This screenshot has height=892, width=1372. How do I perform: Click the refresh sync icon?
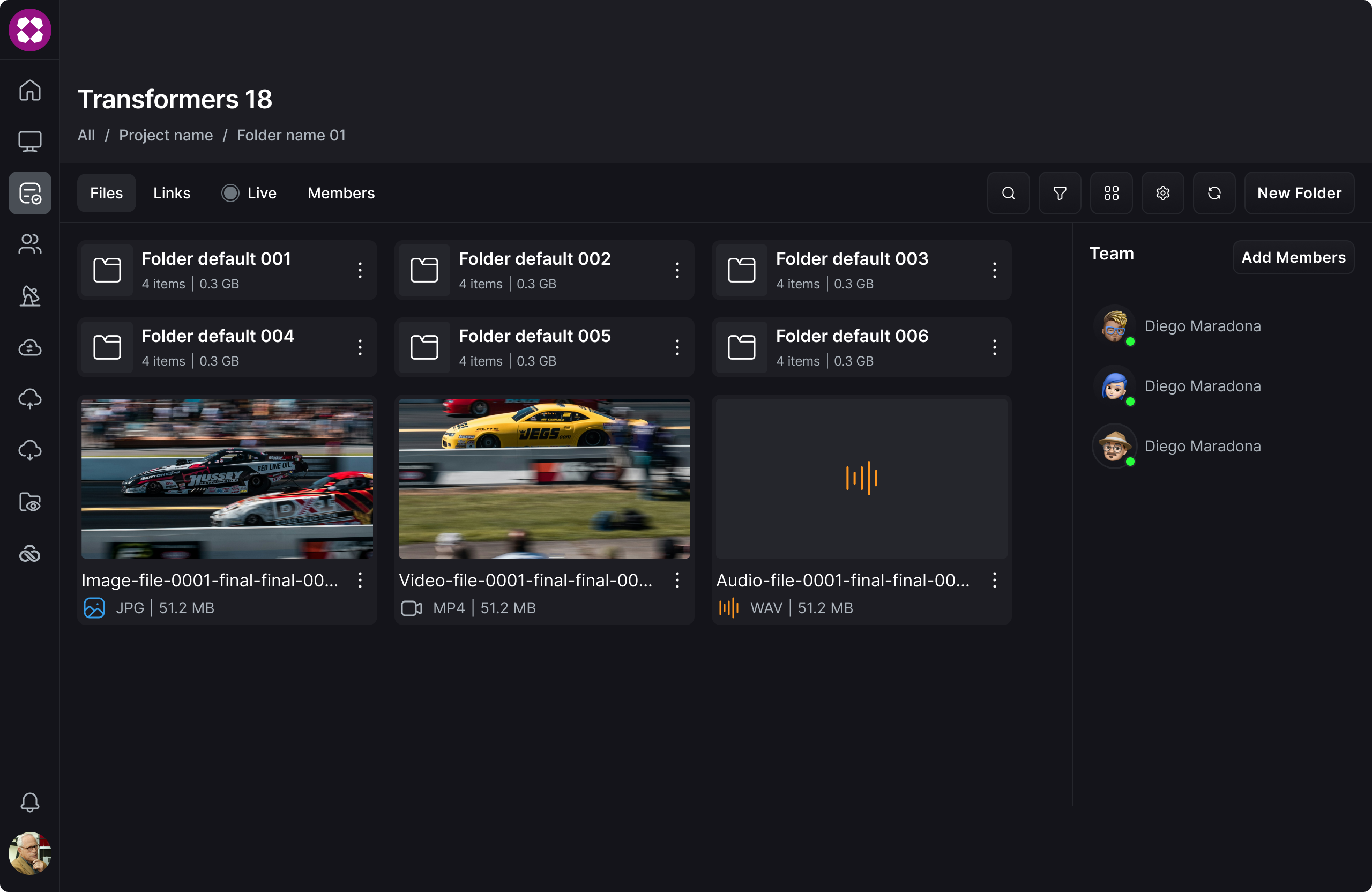[x=1214, y=193]
